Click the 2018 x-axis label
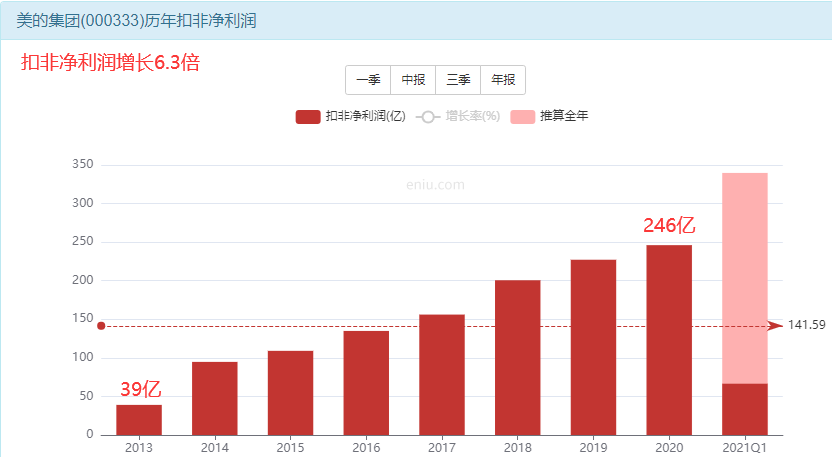 click(517, 447)
